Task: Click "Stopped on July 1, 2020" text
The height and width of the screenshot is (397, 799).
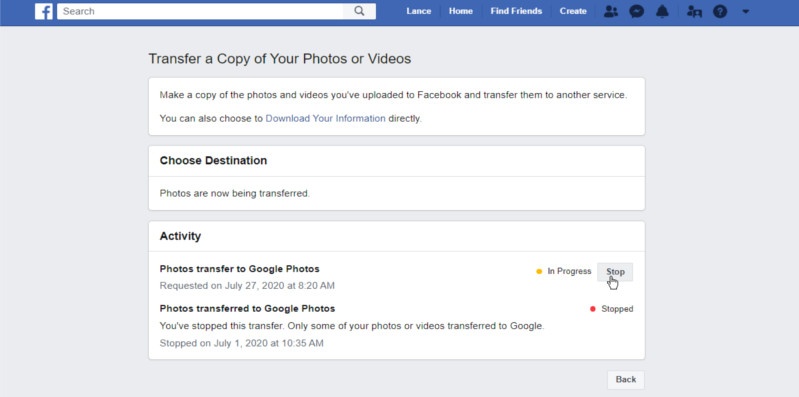Action: (x=242, y=343)
